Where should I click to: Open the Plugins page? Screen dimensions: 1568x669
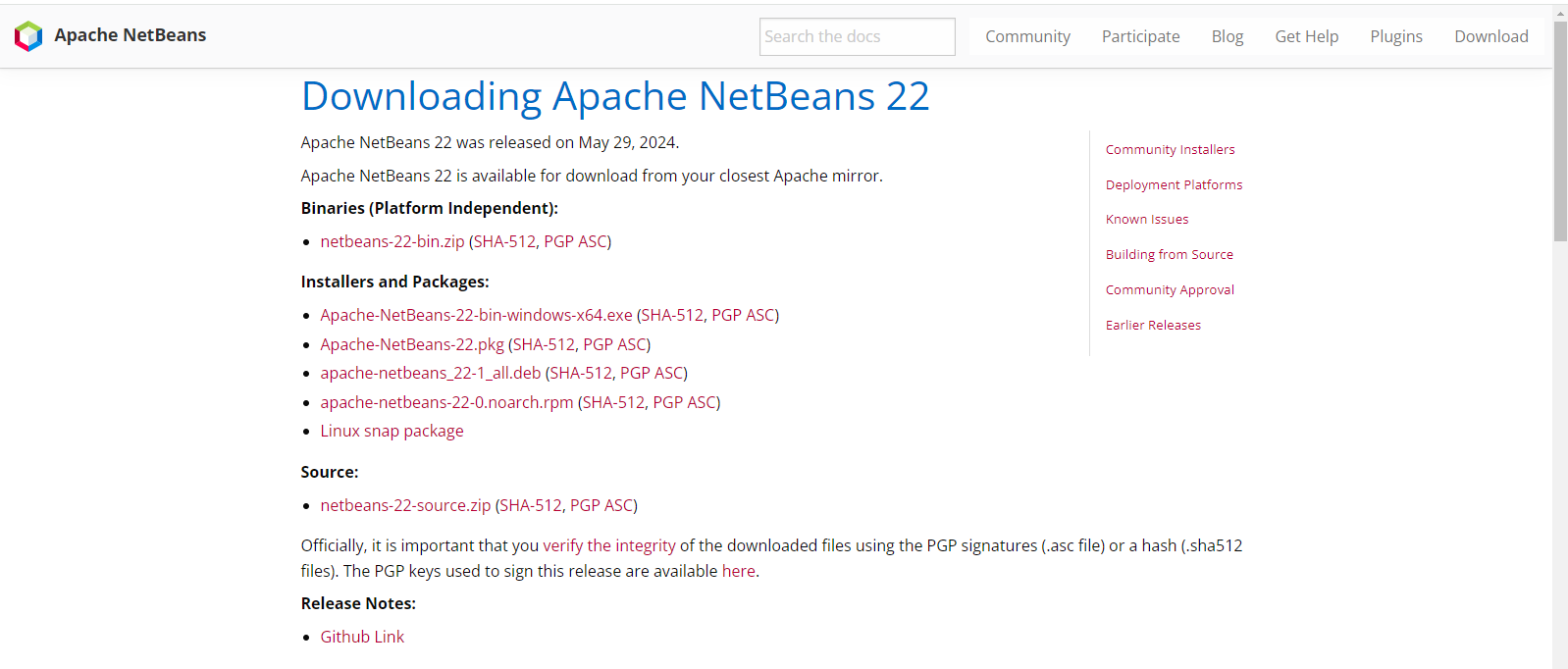point(1395,36)
